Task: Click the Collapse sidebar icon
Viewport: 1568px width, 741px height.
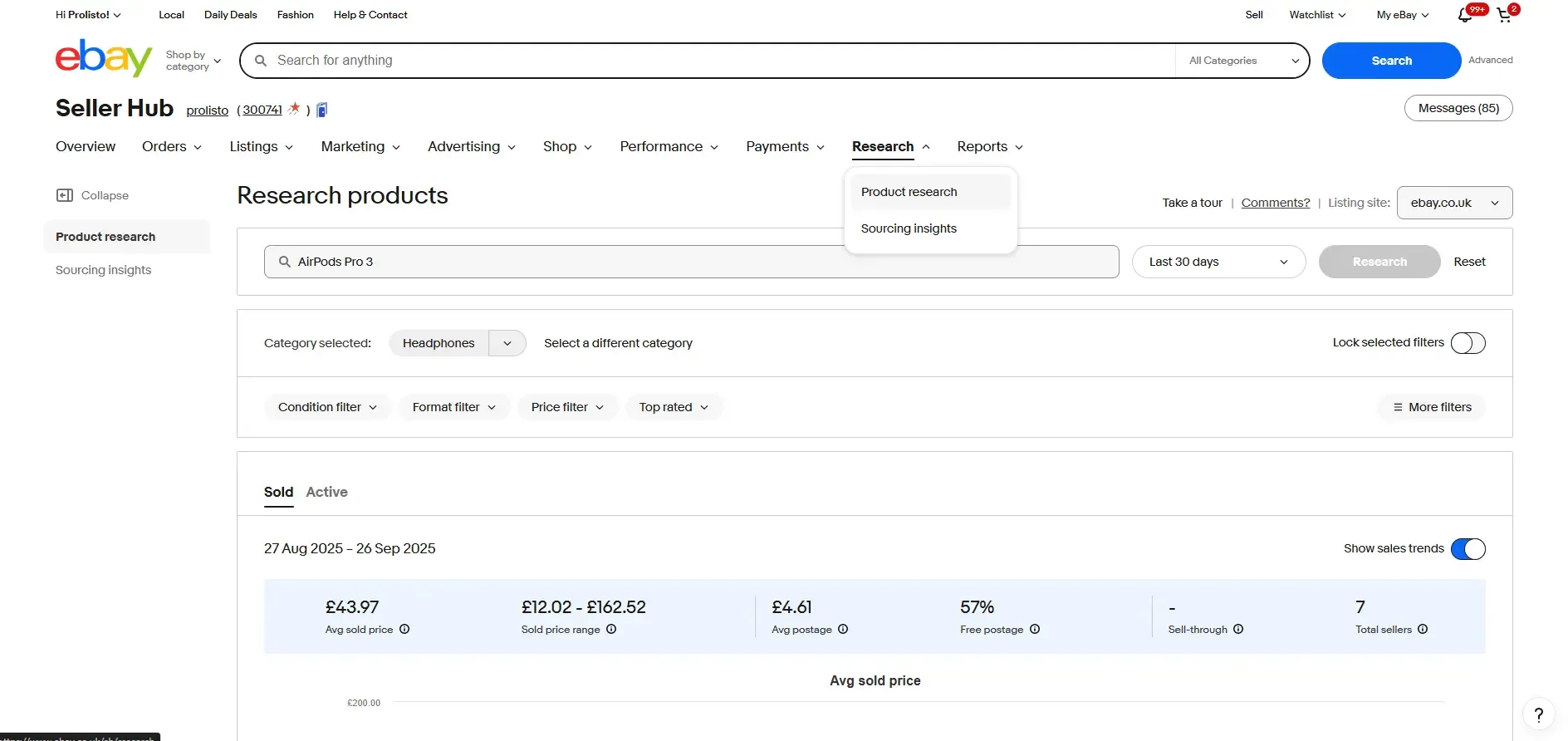Action: (64, 195)
